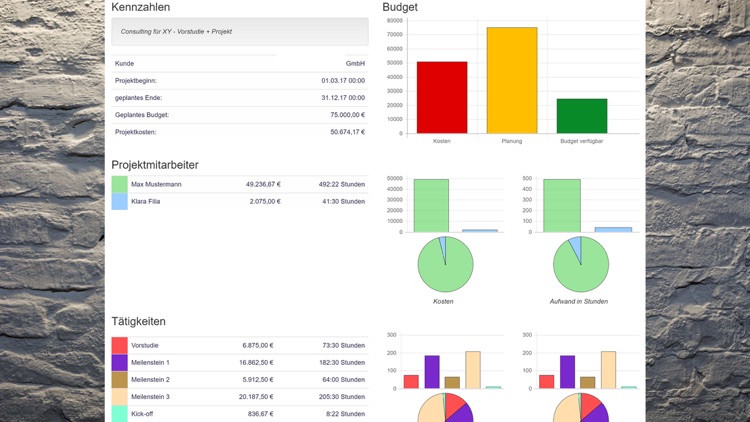Click the purple Meilenstein 1 color swatch
Viewport: 750px width, 422px height.
[120, 363]
